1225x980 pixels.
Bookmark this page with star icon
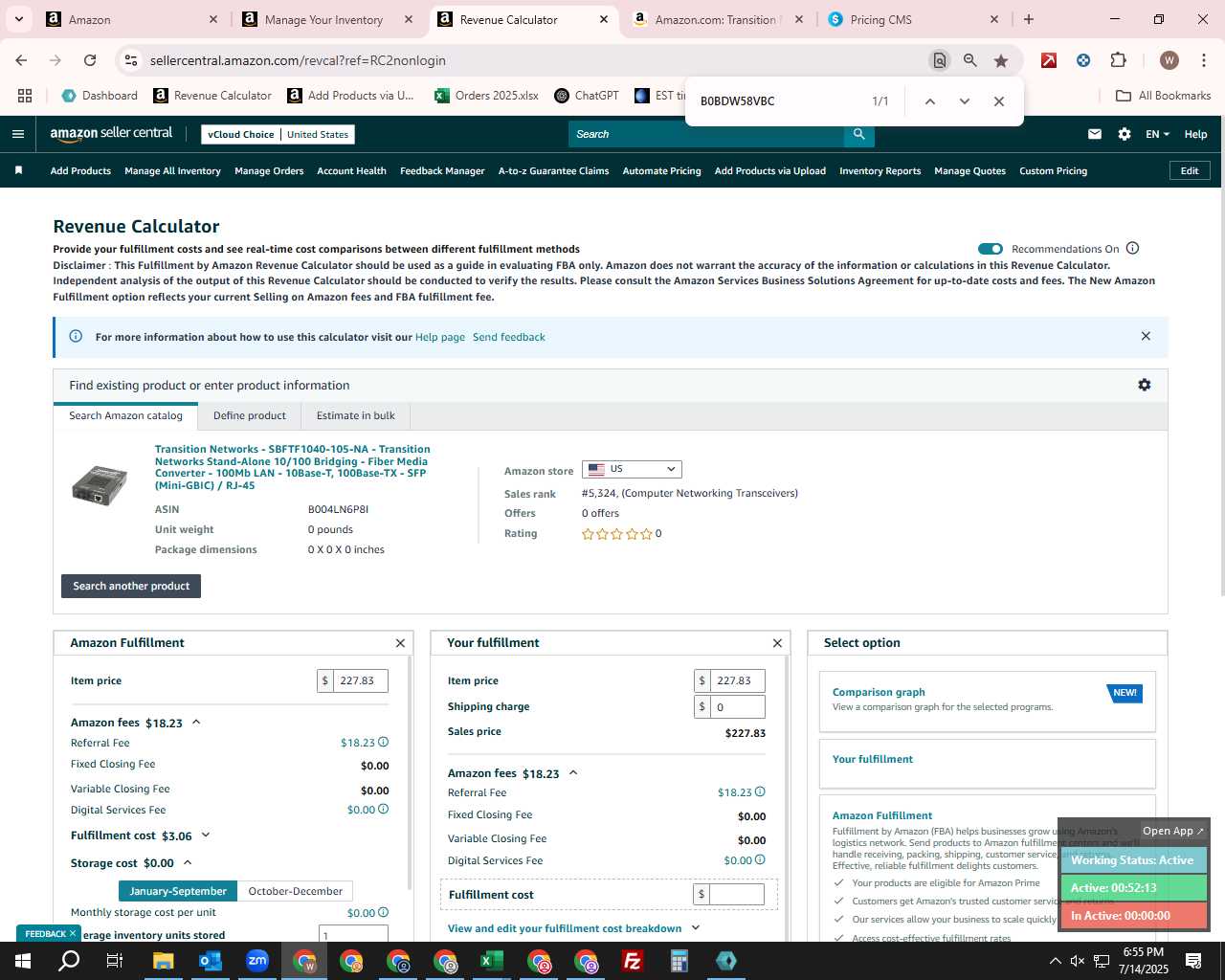tap(1001, 60)
